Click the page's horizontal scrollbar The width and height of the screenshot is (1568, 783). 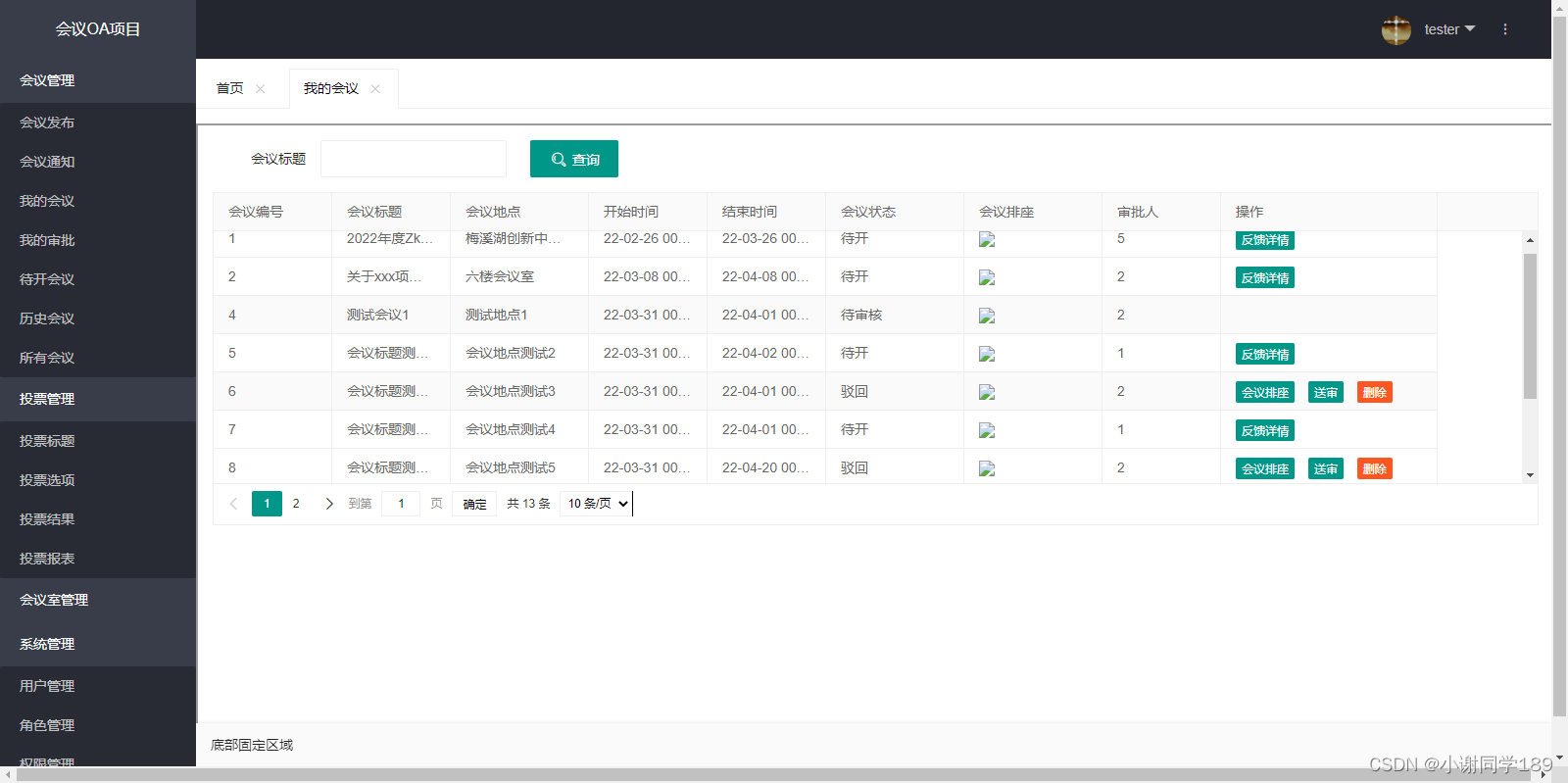pyautogui.click(x=774, y=774)
